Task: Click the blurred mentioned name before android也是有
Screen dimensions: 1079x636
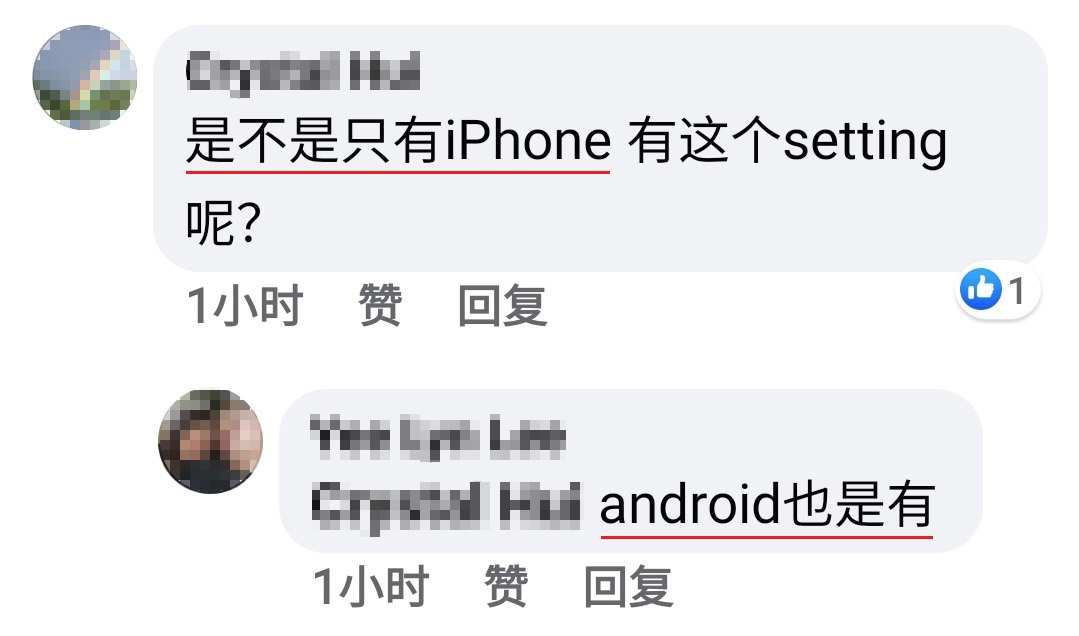Action: click(x=446, y=505)
